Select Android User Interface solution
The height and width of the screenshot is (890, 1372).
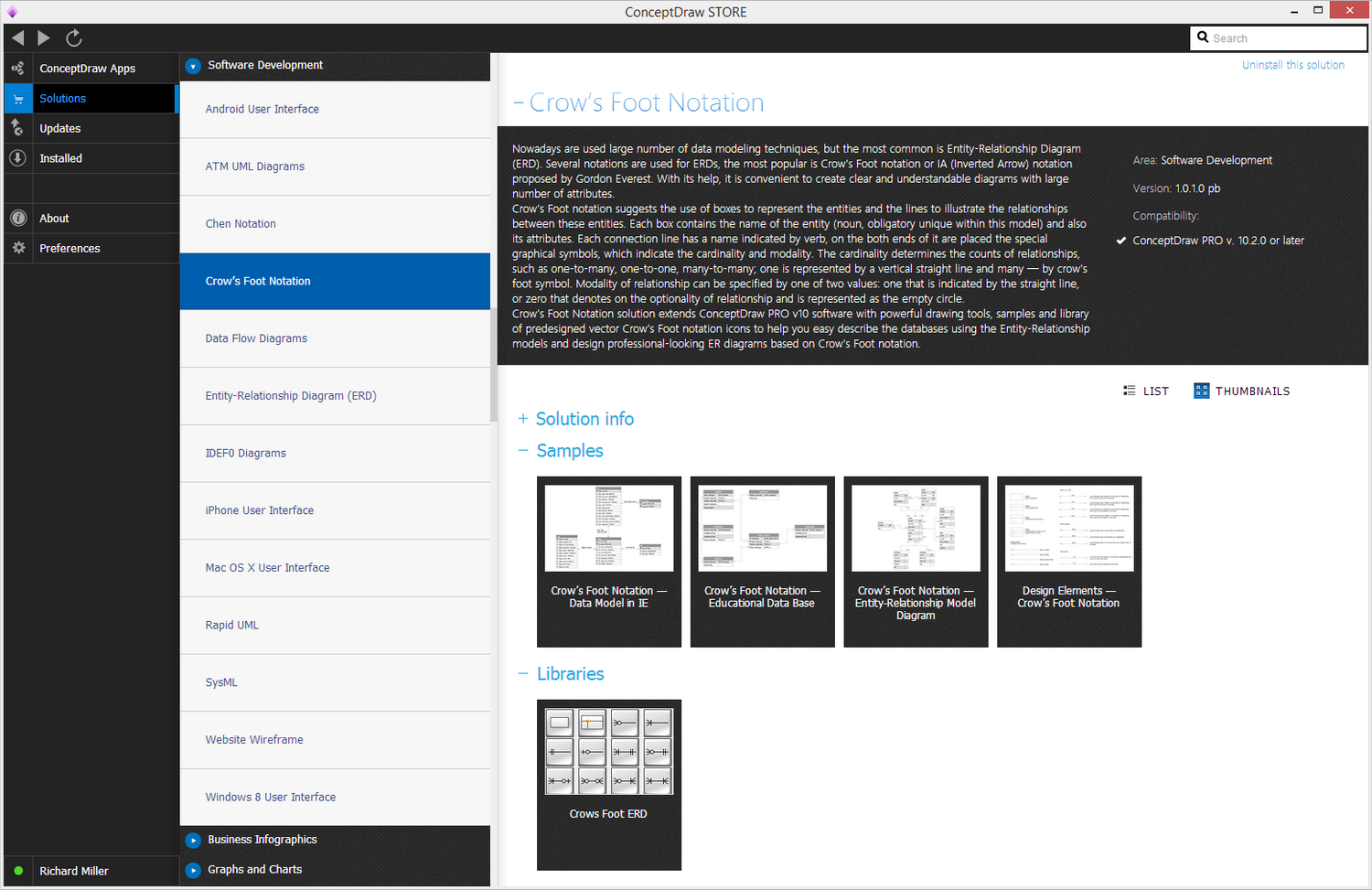335,109
